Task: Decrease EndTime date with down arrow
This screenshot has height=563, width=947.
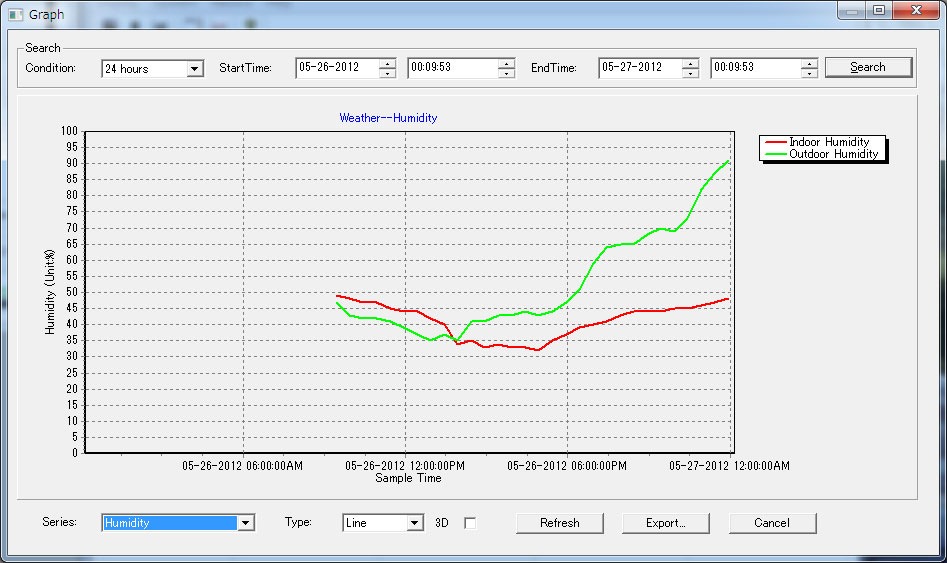Action: click(690, 73)
